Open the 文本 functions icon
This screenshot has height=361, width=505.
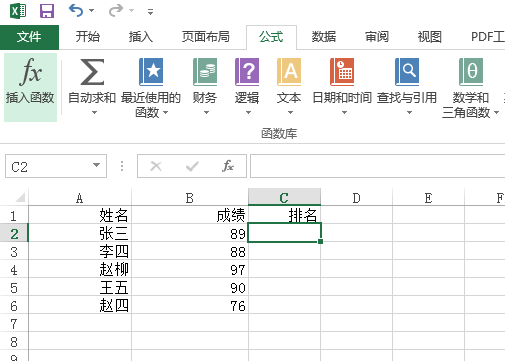coord(289,72)
